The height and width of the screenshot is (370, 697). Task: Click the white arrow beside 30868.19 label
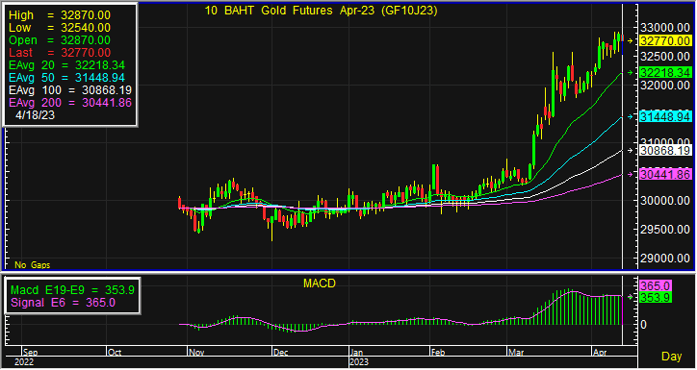[630, 150]
